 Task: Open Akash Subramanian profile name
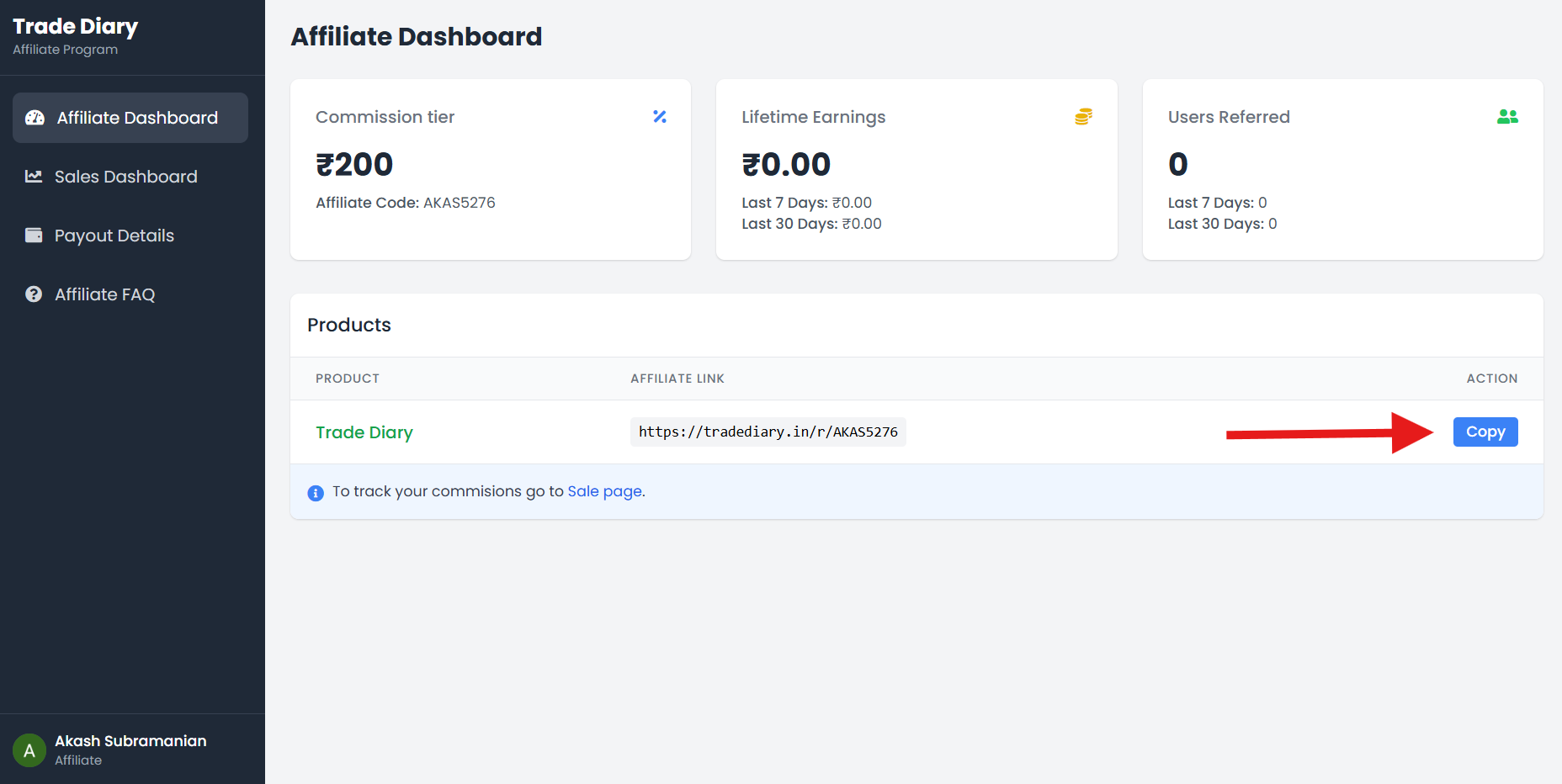pos(130,741)
